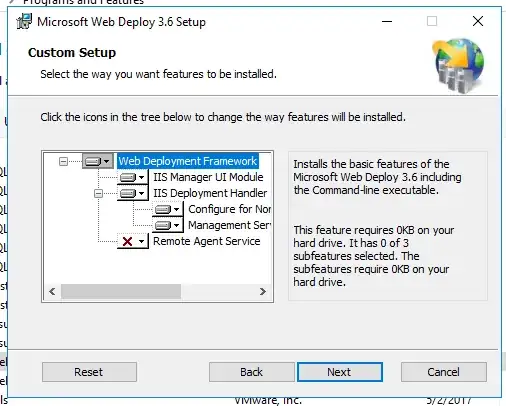This screenshot has width=506, height=406.
Task: Select IIS Manager UI Module item
Action: pos(208,177)
